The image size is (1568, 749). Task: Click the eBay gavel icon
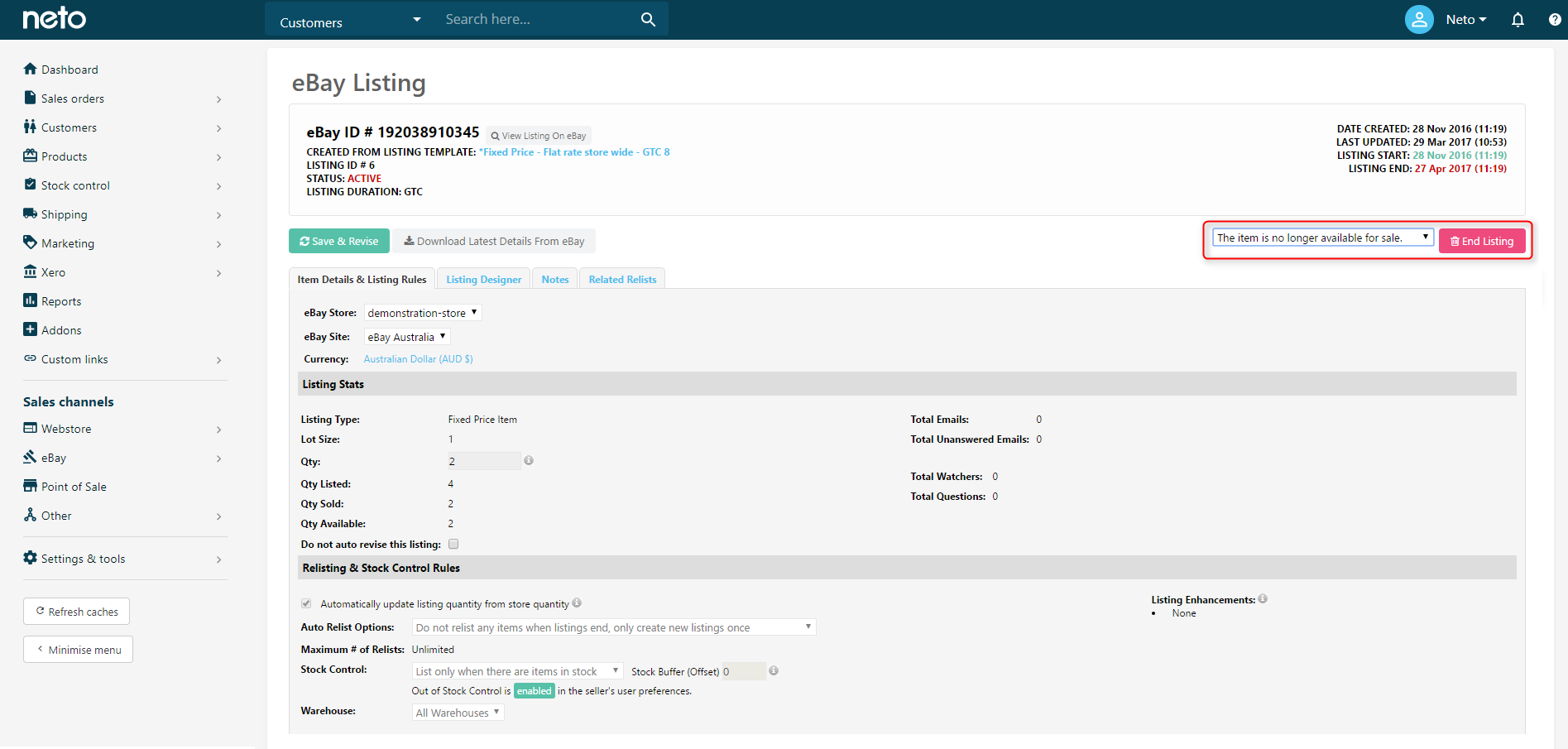pyautogui.click(x=31, y=457)
